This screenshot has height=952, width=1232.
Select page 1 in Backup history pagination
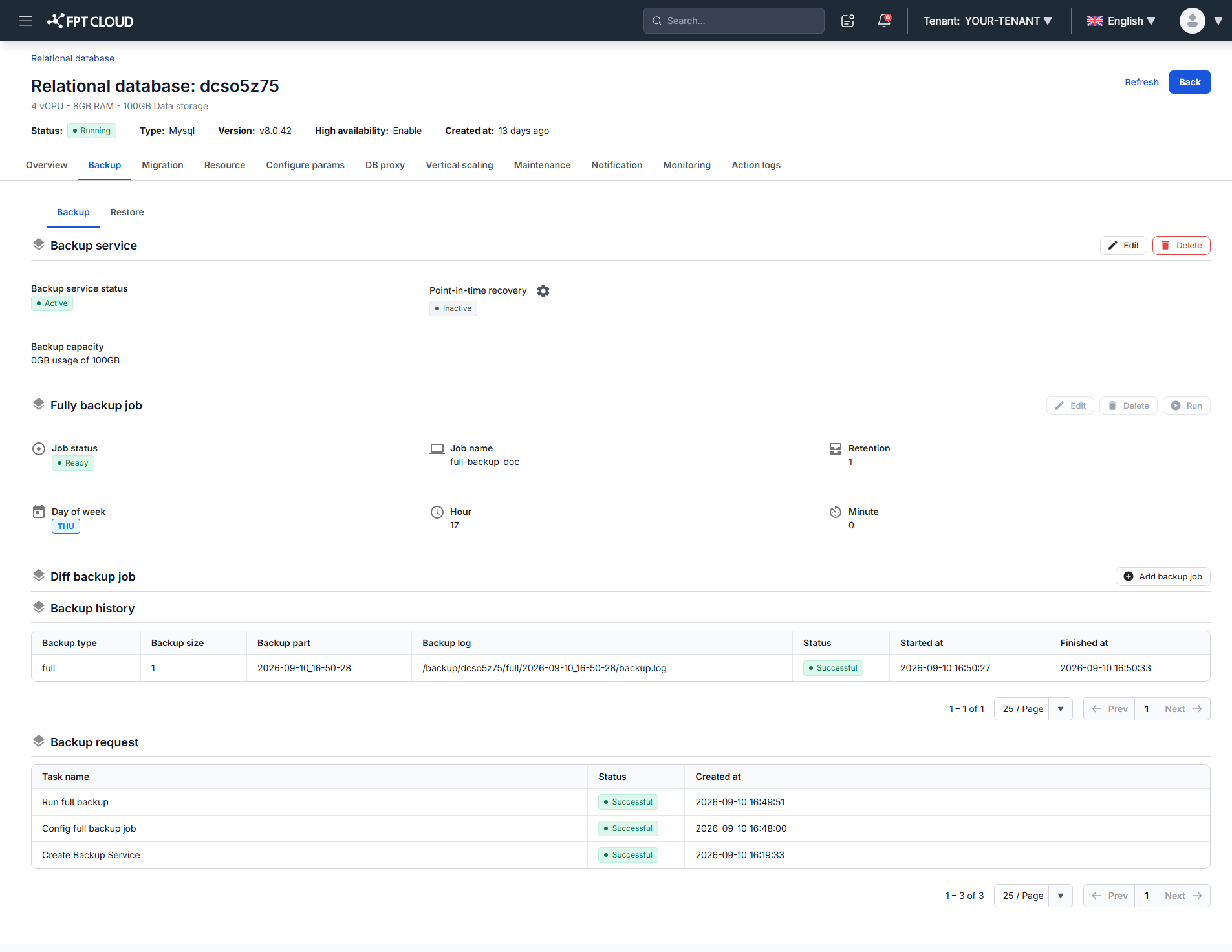[1146, 709]
